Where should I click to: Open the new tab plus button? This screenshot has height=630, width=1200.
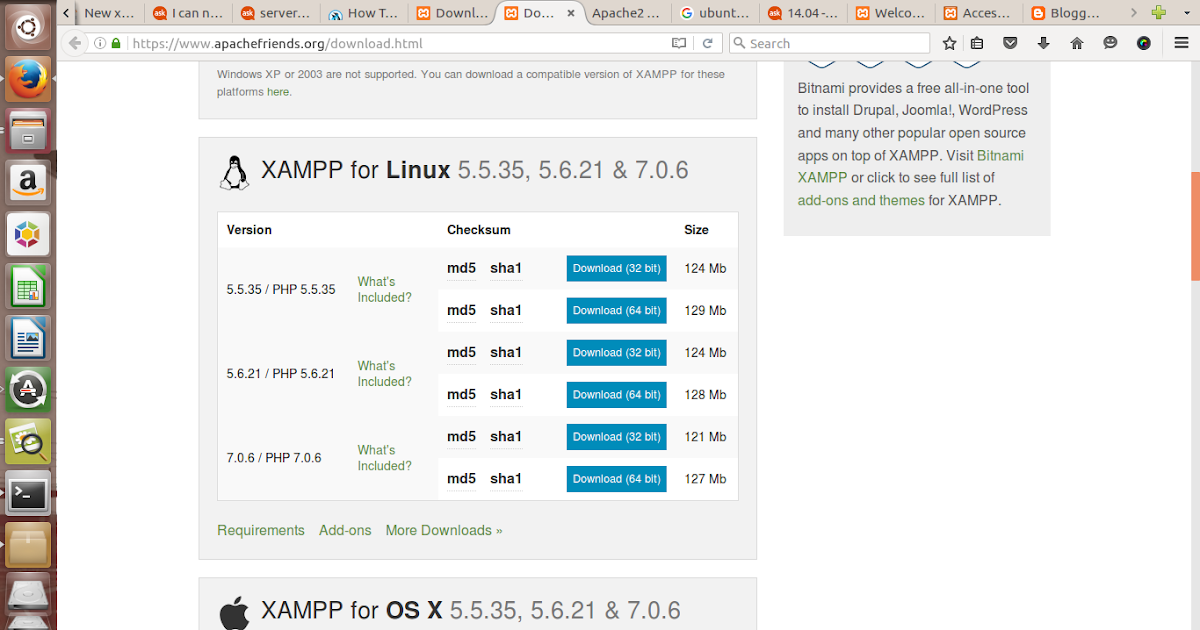[x=1158, y=13]
